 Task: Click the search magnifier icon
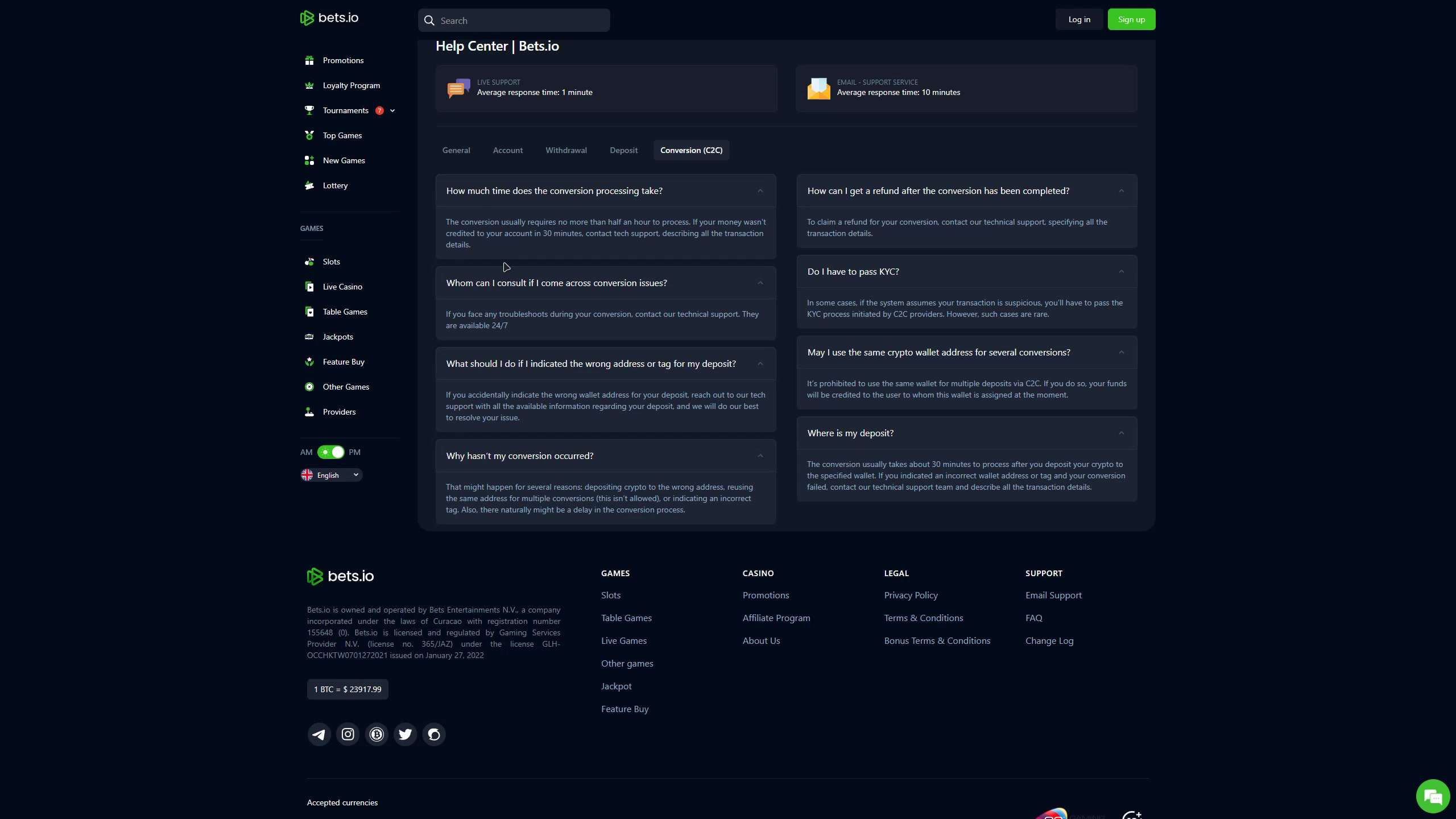429,20
